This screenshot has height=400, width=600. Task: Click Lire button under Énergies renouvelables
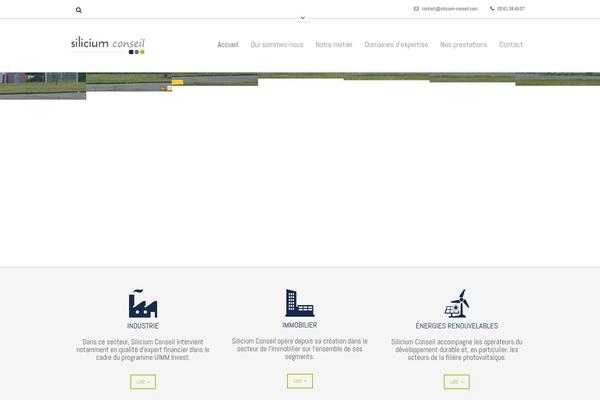[x=457, y=382]
